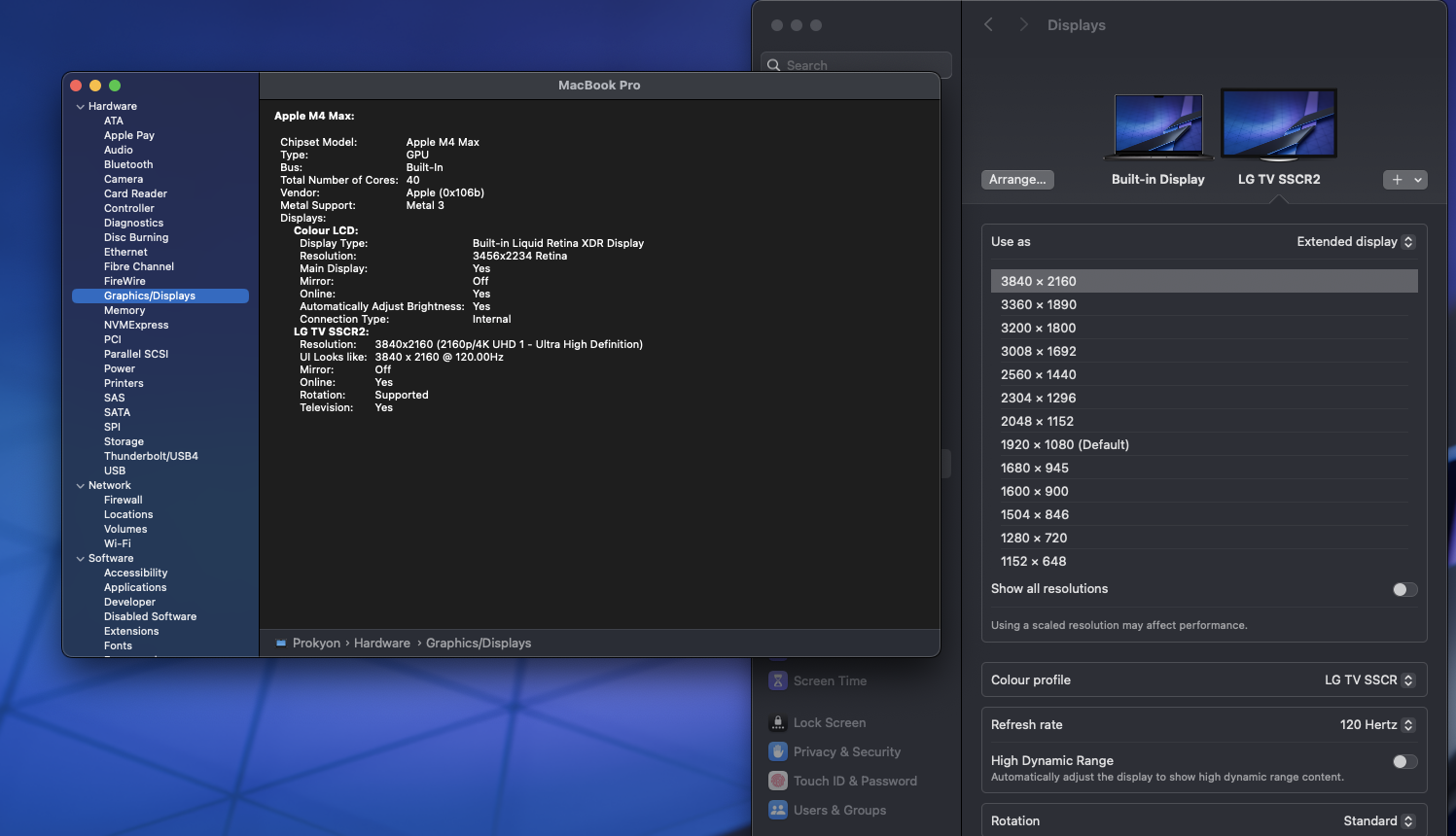This screenshot has height=836, width=1456.
Task: Select Ethernet in the Hardware list
Action: (125, 252)
